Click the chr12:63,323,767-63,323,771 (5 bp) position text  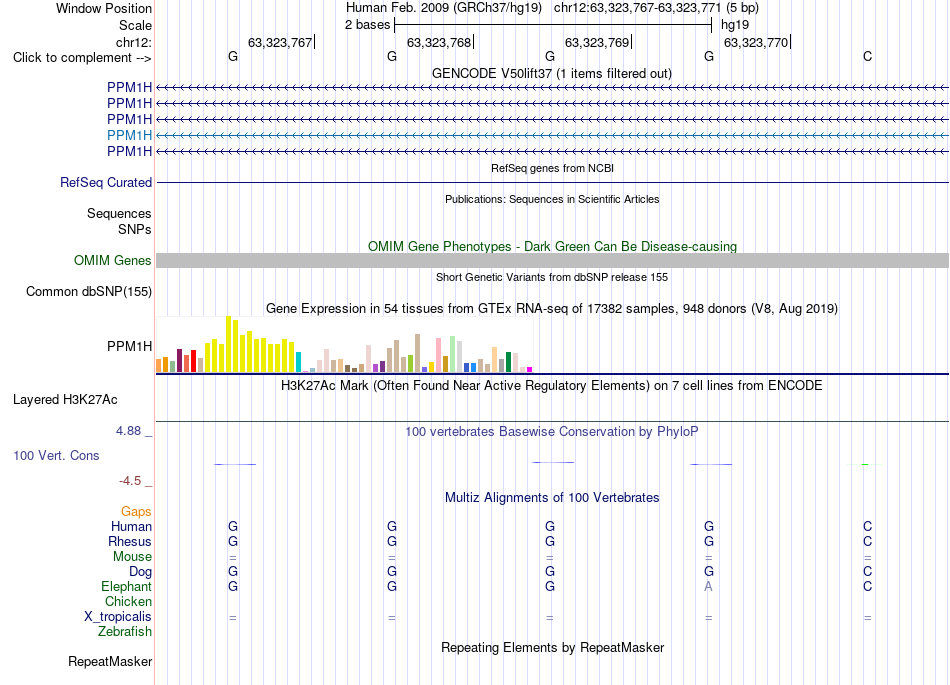point(656,8)
